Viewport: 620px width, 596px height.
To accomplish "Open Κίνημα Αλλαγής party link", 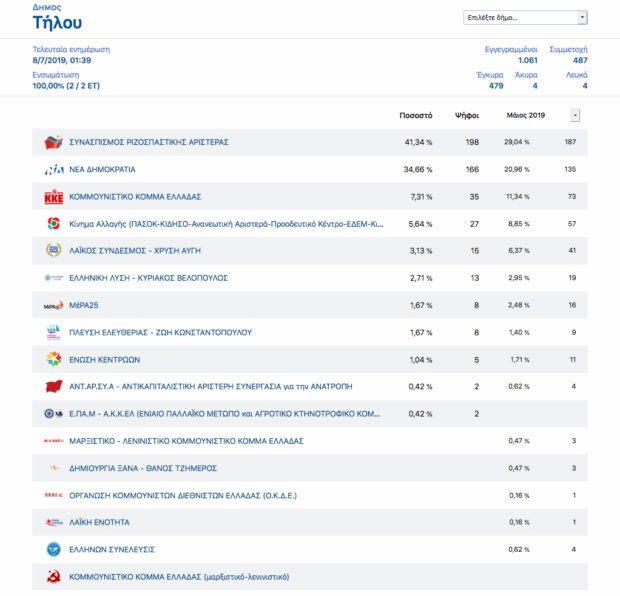I will (226, 224).
